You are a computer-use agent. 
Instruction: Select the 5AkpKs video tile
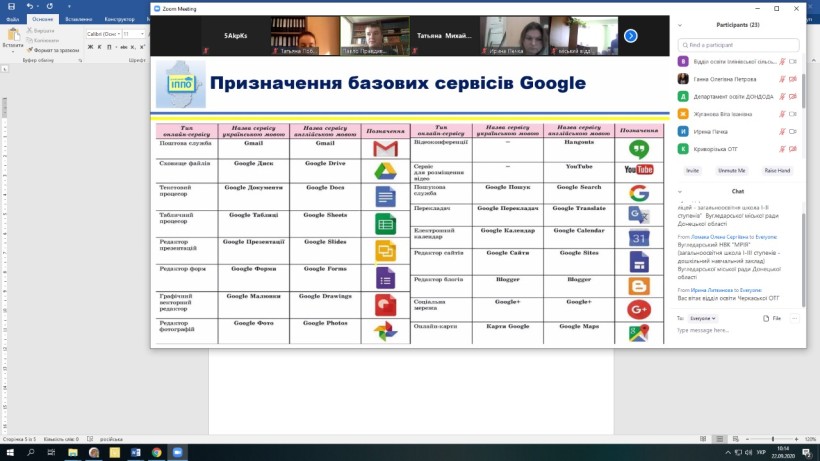click(235, 36)
